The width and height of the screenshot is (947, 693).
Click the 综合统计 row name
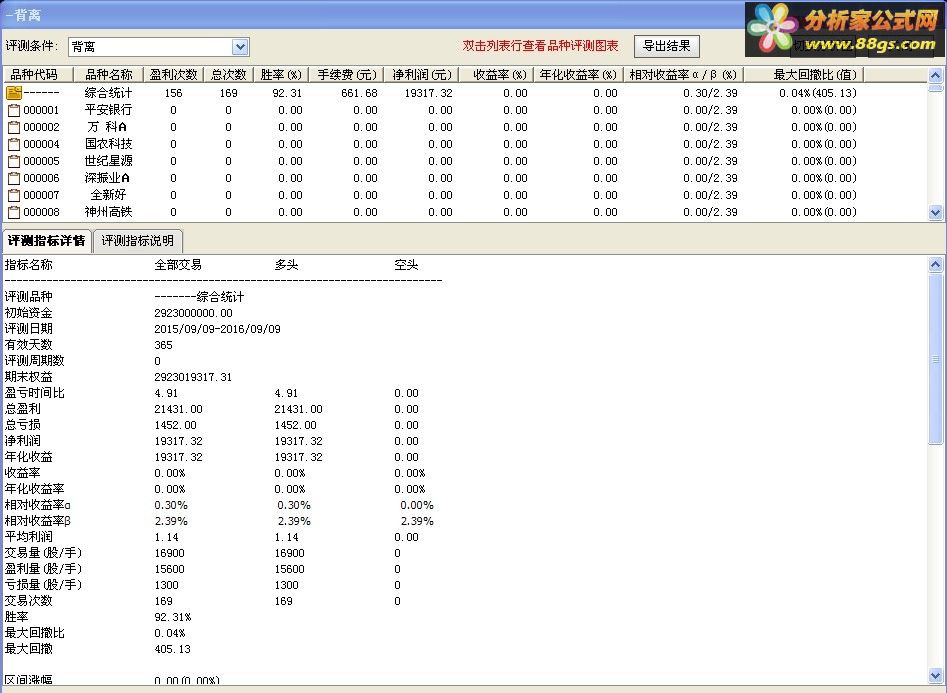pyautogui.click(x=108, y=92)
